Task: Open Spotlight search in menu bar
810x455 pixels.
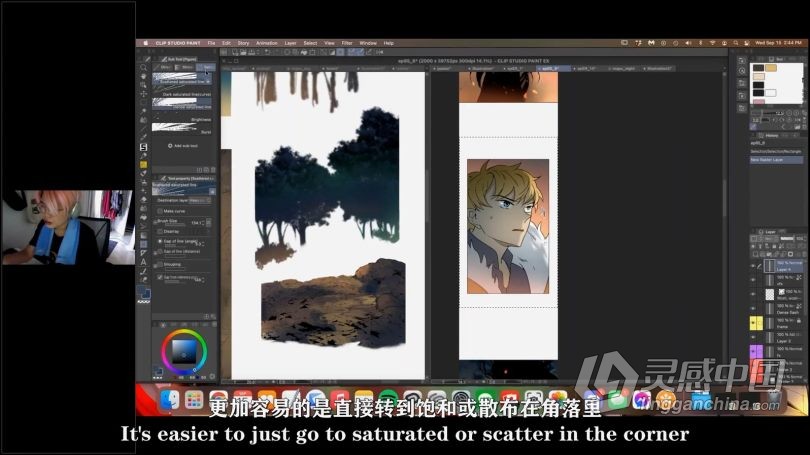Action: (x=736, y=43)
